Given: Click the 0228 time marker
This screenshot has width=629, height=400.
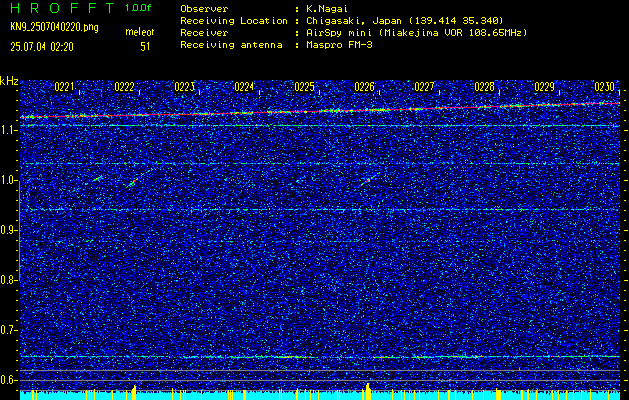Looking at the screenshot, I should tap(485, 87).
